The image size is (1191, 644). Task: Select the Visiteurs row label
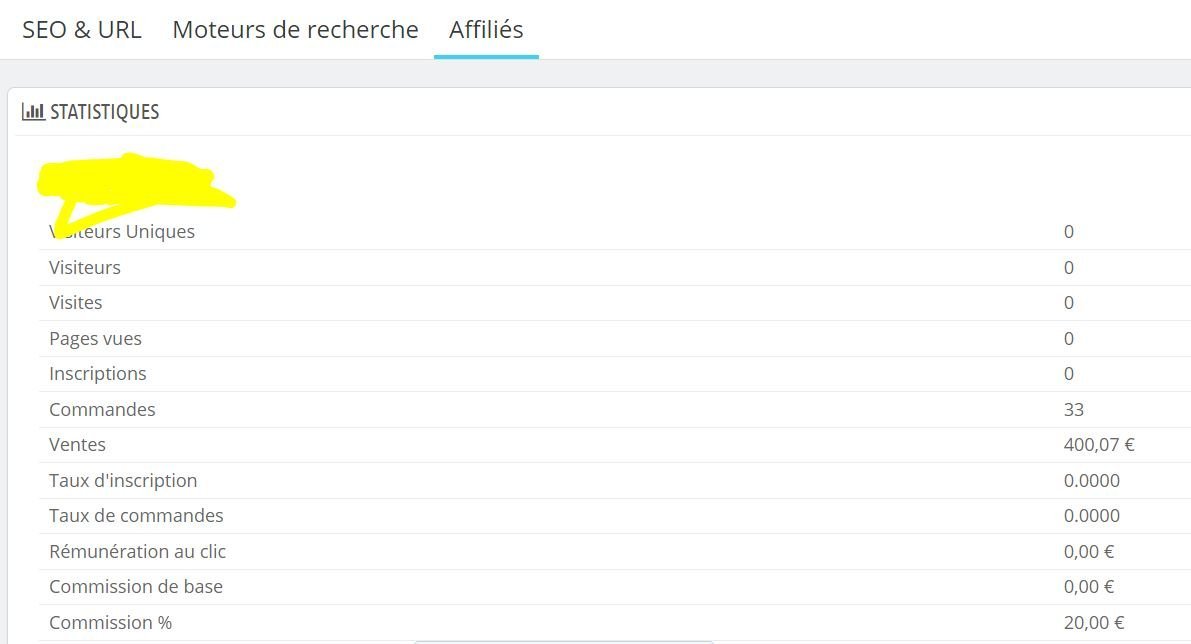85,267
